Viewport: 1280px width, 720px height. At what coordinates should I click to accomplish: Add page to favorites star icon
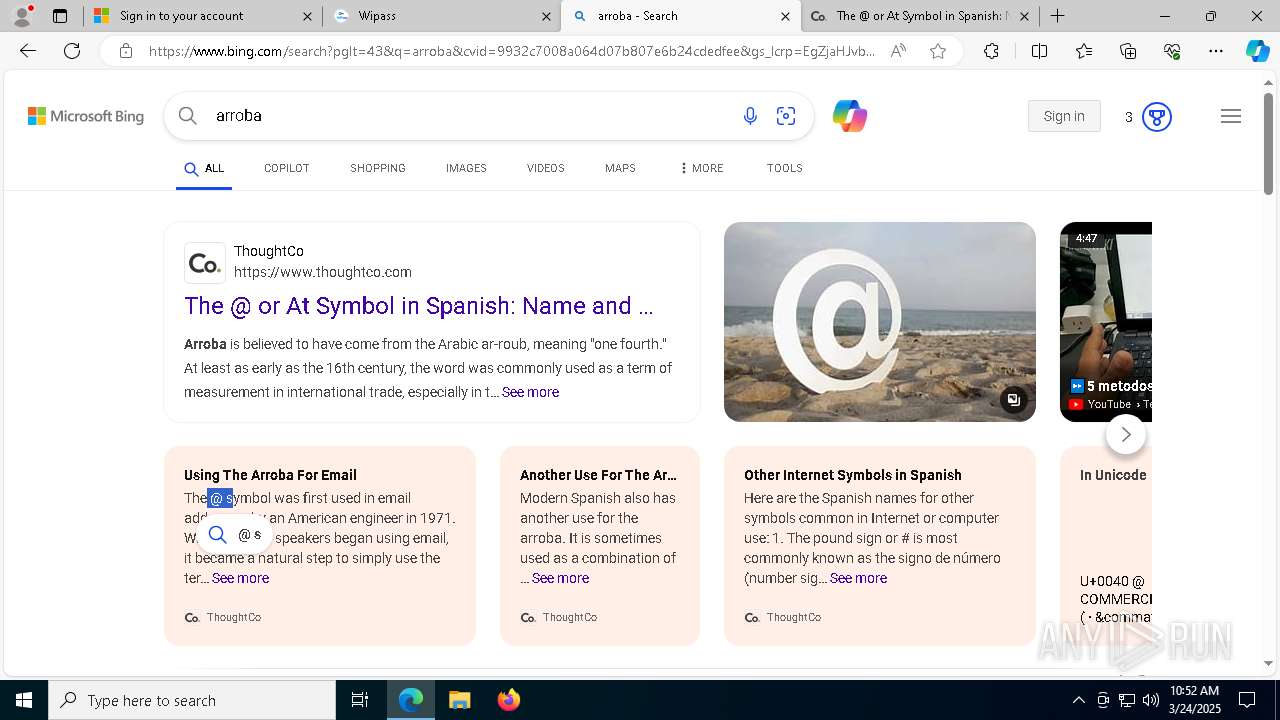coord(938,51)
